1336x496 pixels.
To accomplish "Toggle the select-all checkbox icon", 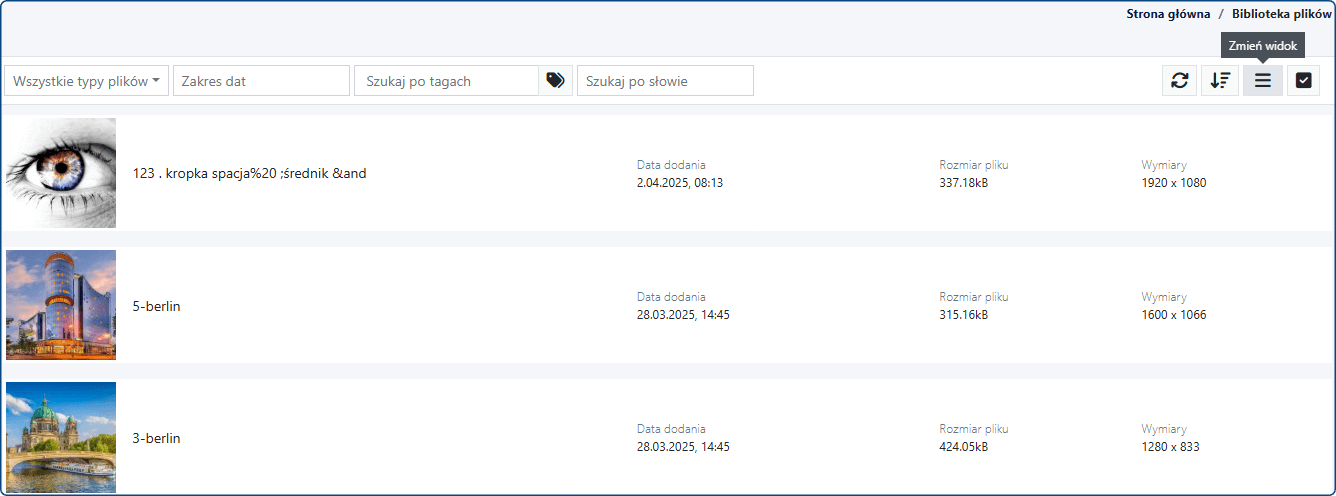I will 1303,81.
